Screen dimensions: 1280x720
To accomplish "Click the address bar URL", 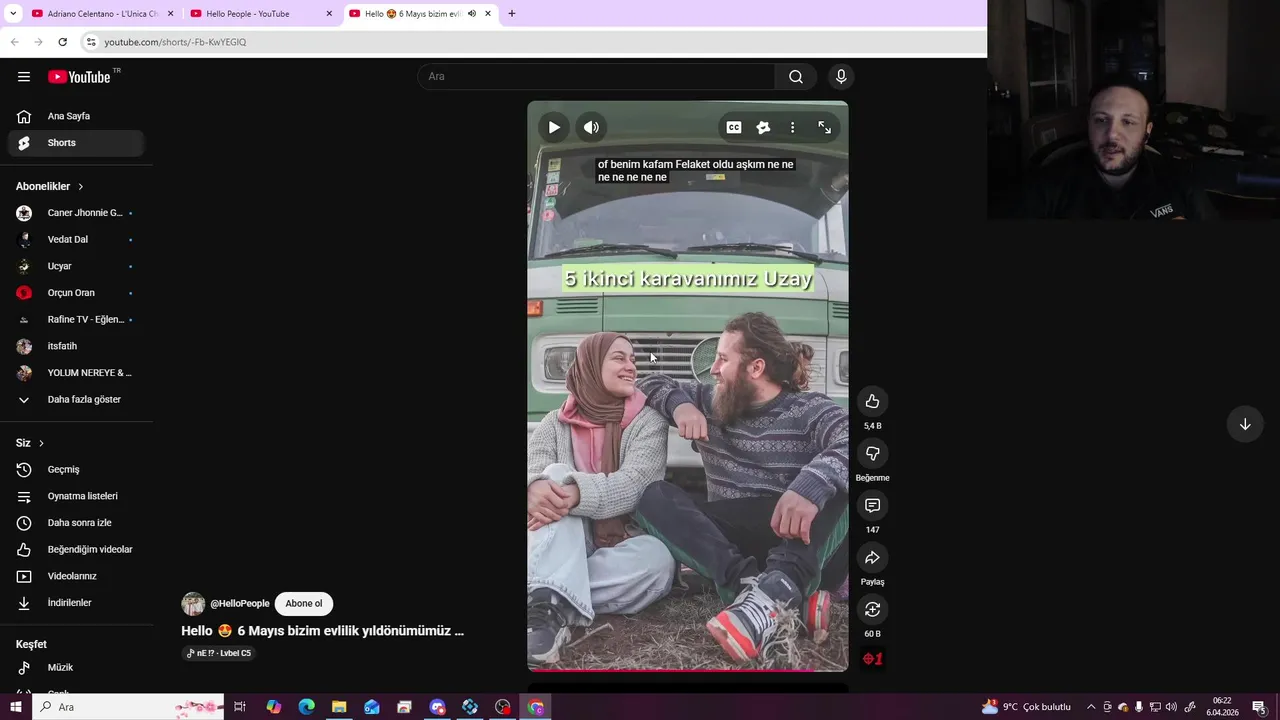I will (x=175, y=42).
